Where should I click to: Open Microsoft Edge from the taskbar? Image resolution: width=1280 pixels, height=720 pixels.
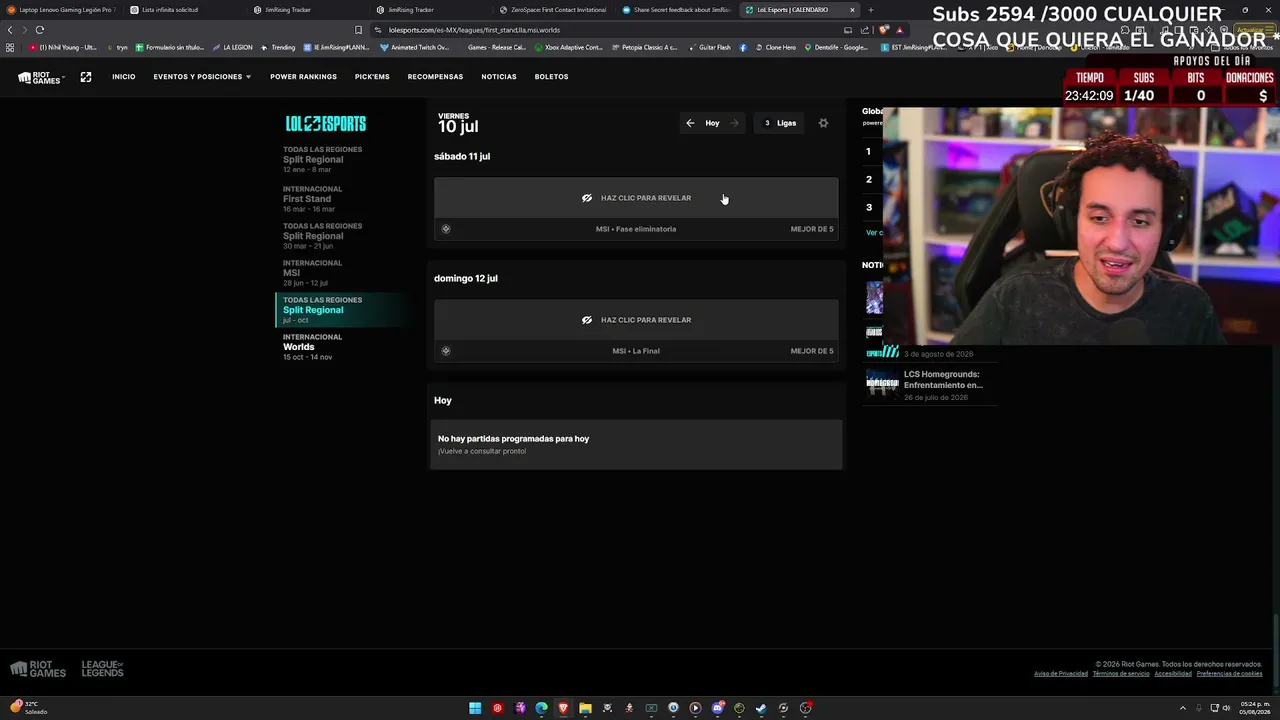pos(541,708)
